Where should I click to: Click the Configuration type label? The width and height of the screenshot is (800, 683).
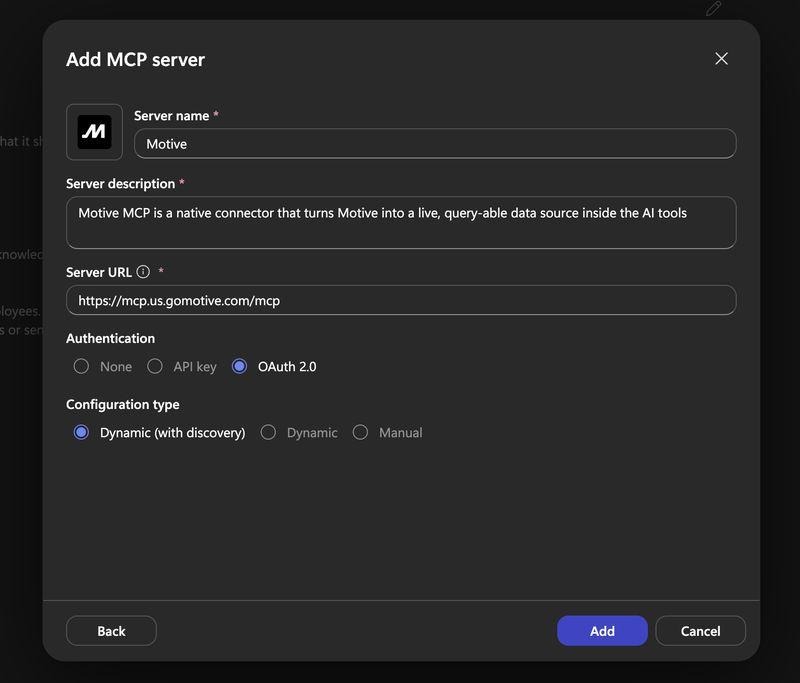click(122, 404)
